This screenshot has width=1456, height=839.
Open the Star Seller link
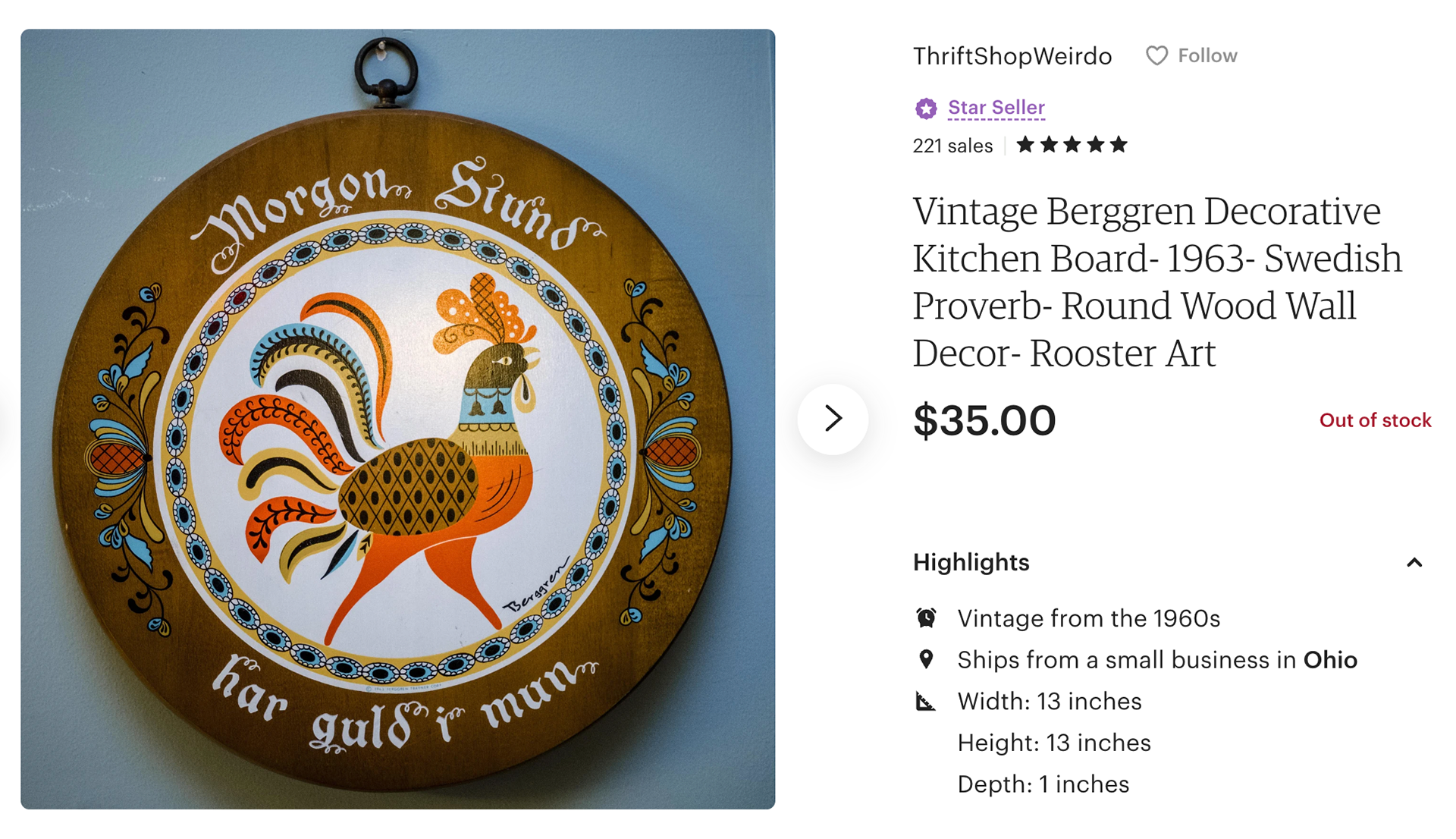(x=996, y=108)
